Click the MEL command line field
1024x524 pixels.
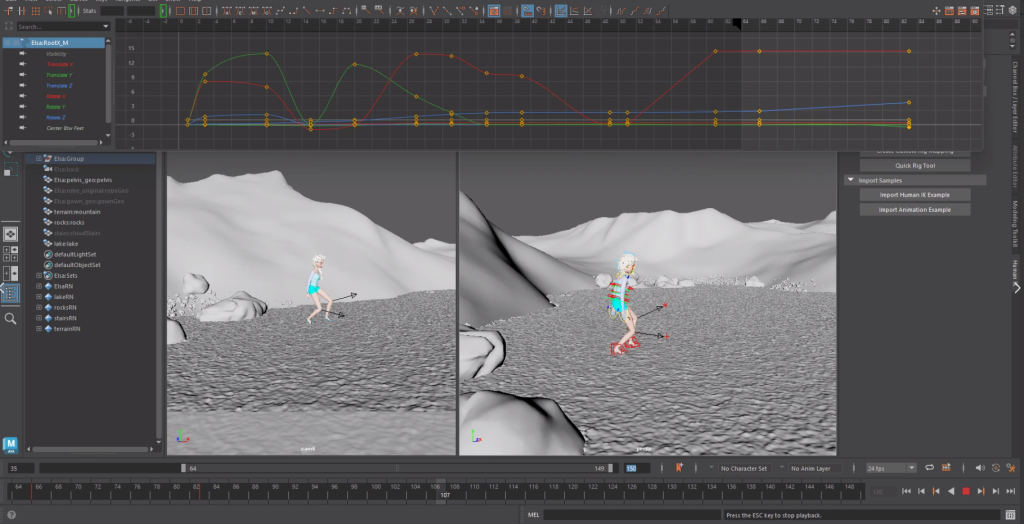[632, 515]
